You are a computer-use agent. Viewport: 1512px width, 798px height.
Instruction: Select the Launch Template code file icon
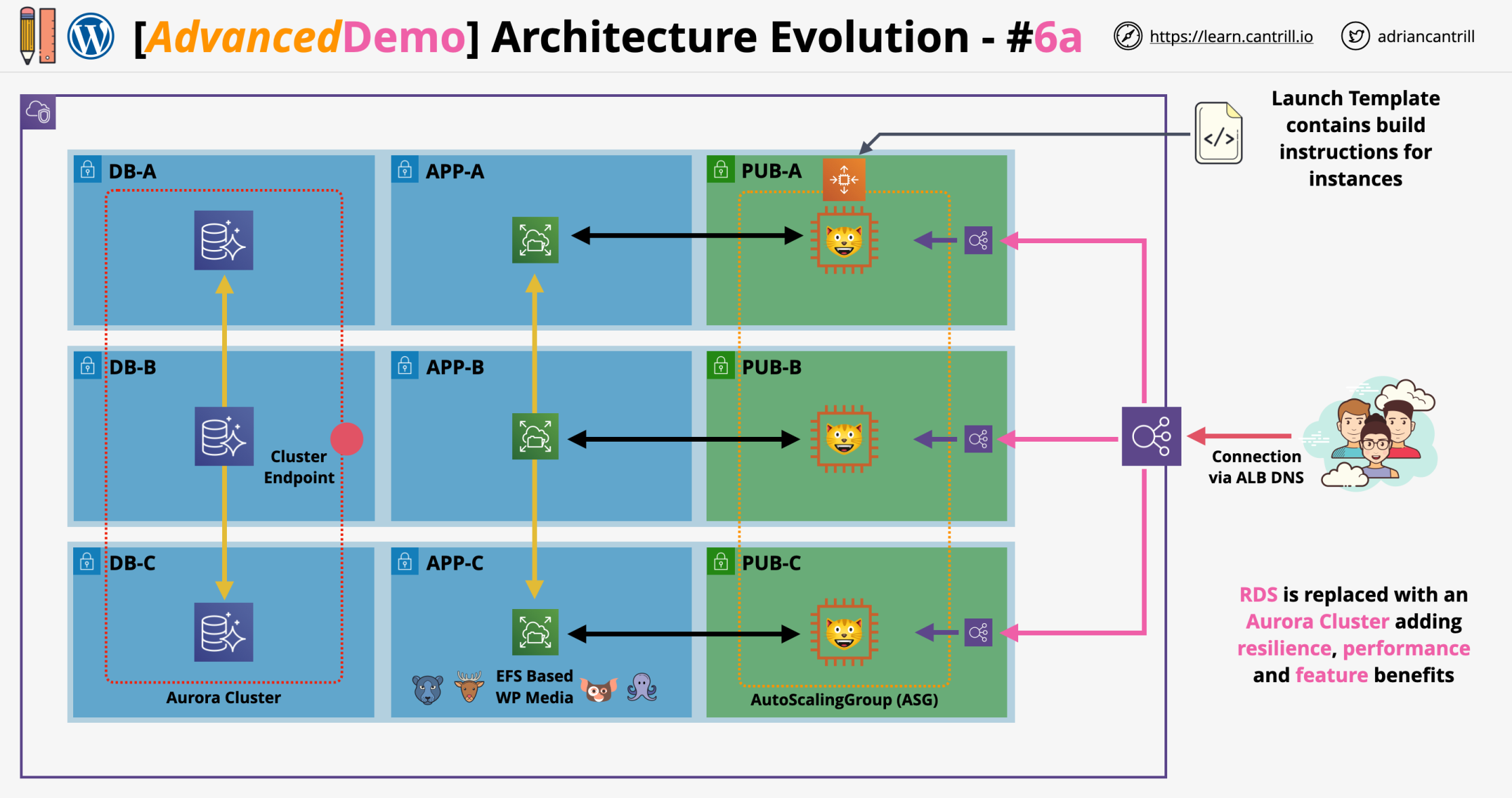click(1218, 133)
